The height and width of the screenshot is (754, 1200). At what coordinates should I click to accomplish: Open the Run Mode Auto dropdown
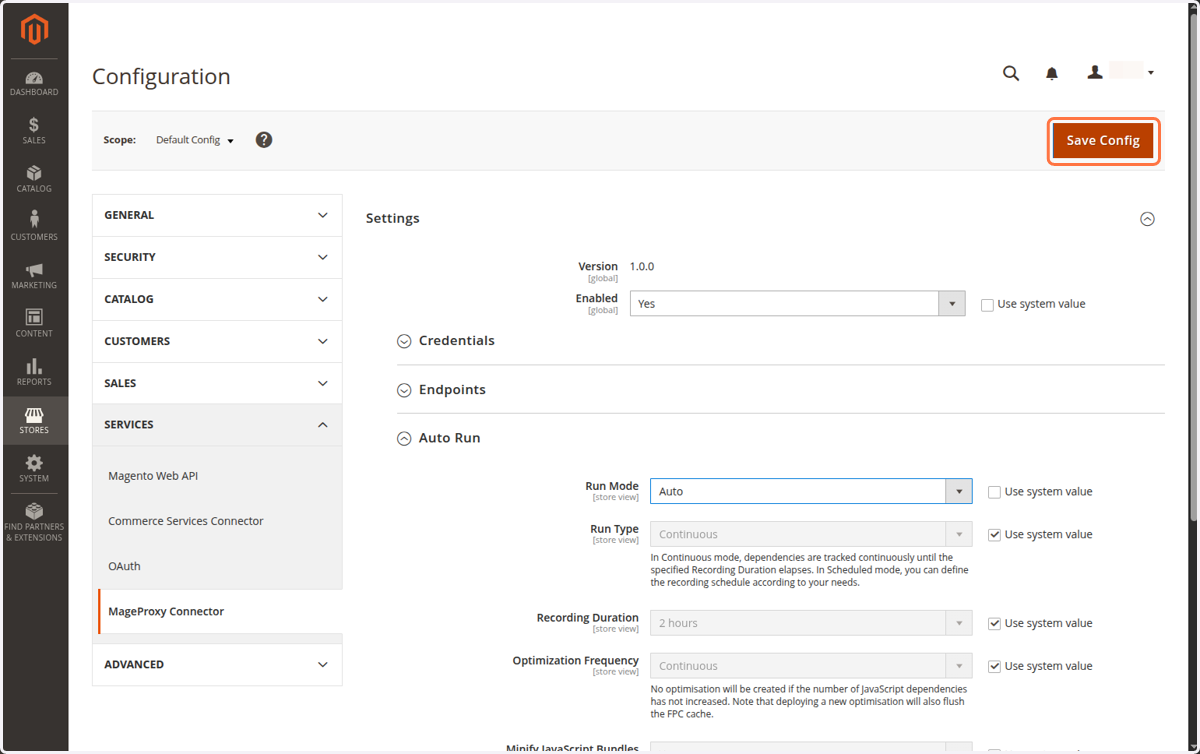tap(811, 491)
